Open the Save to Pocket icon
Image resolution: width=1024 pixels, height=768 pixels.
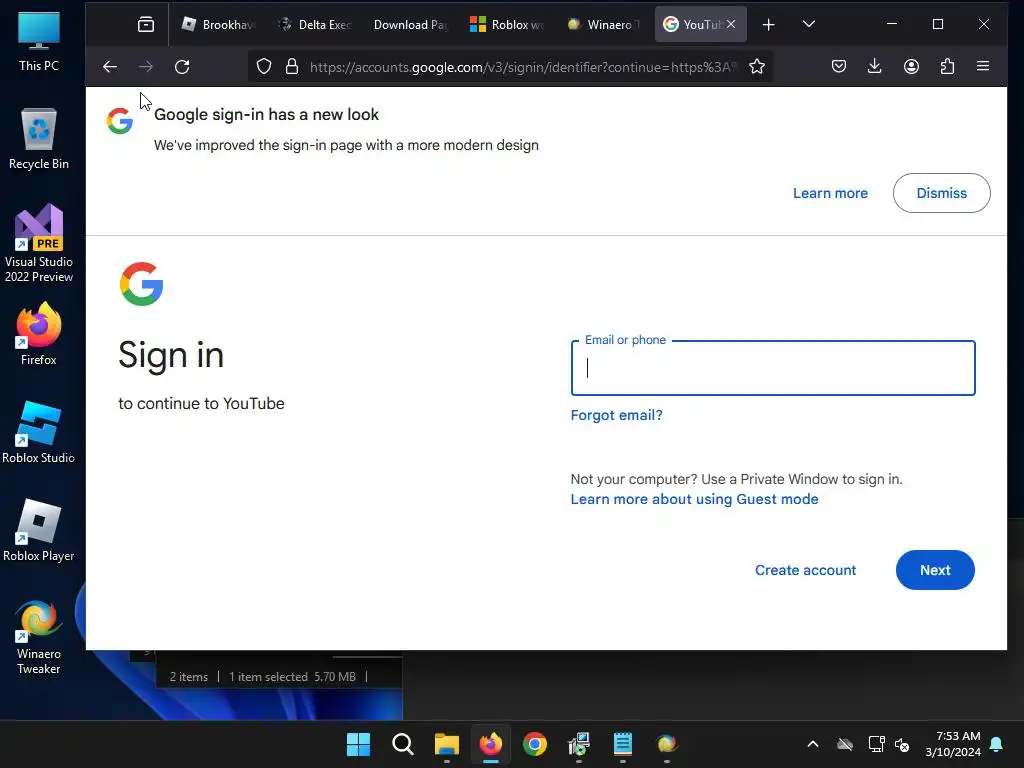pos(839,67)
